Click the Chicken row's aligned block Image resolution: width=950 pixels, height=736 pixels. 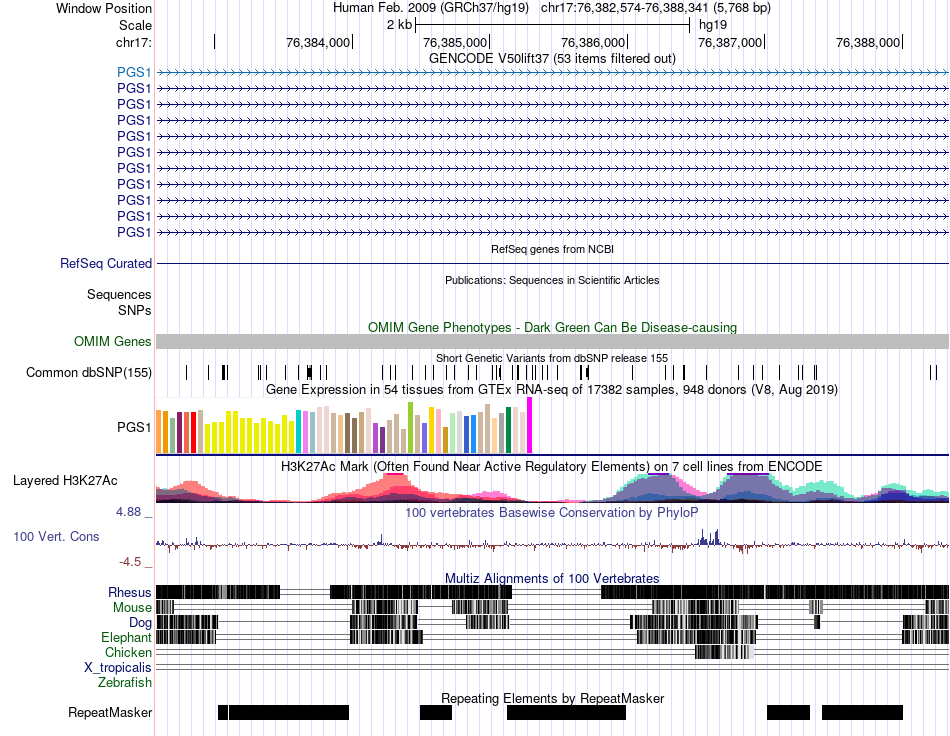pos(725,652)
